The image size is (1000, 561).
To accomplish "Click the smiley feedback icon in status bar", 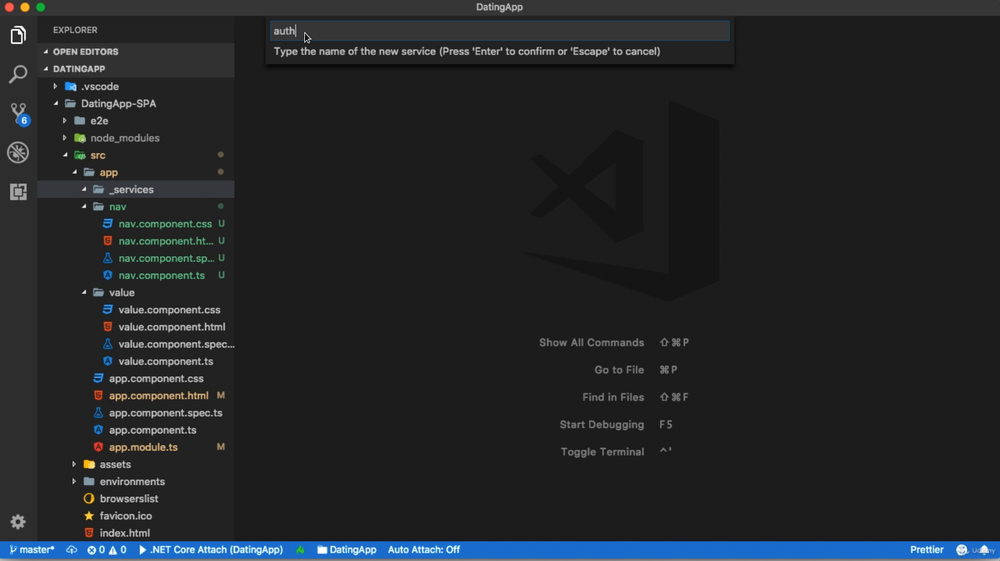I will pos(962,550).
